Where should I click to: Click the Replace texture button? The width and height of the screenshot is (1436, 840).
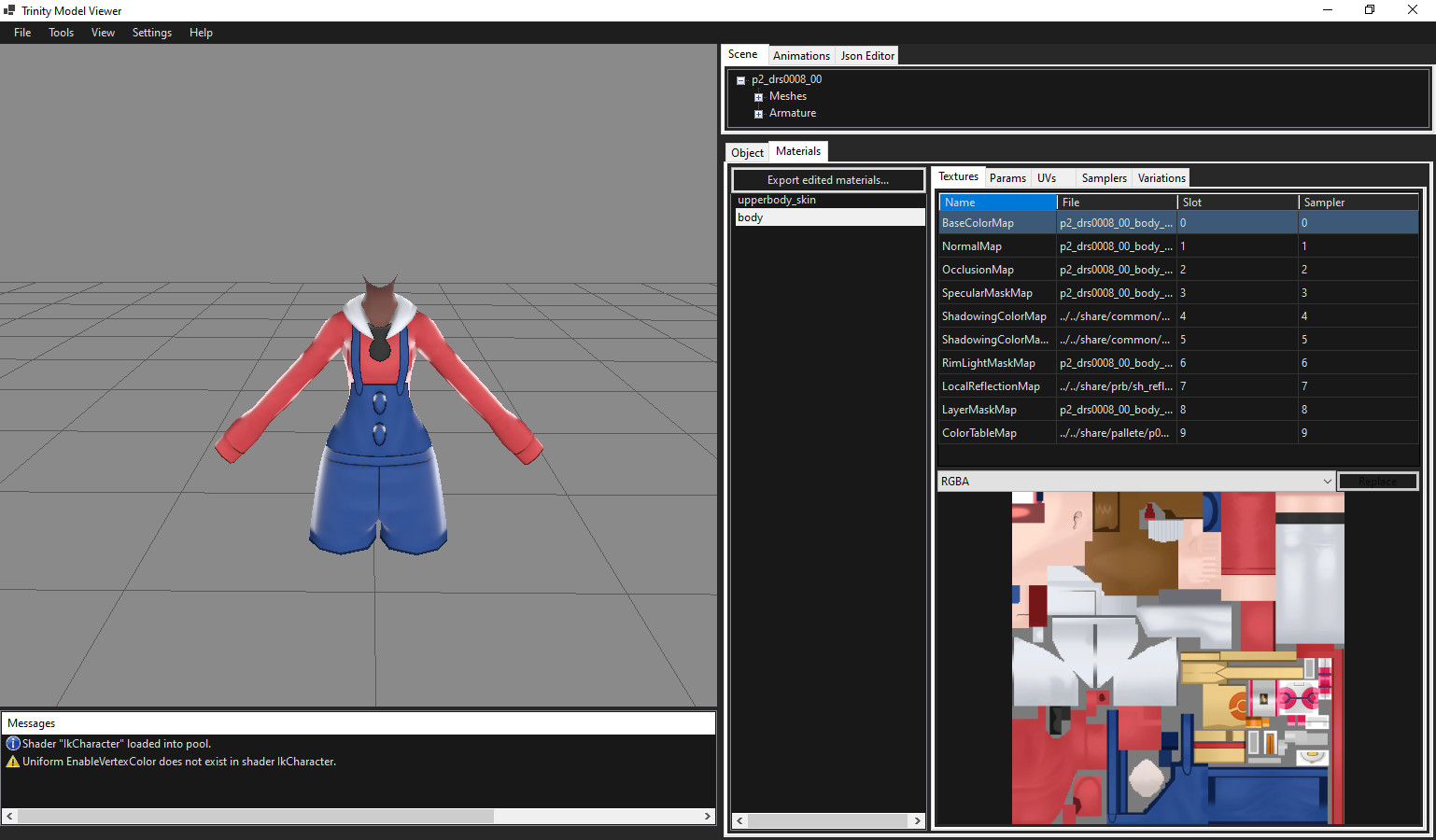[x=1378, y=482]
